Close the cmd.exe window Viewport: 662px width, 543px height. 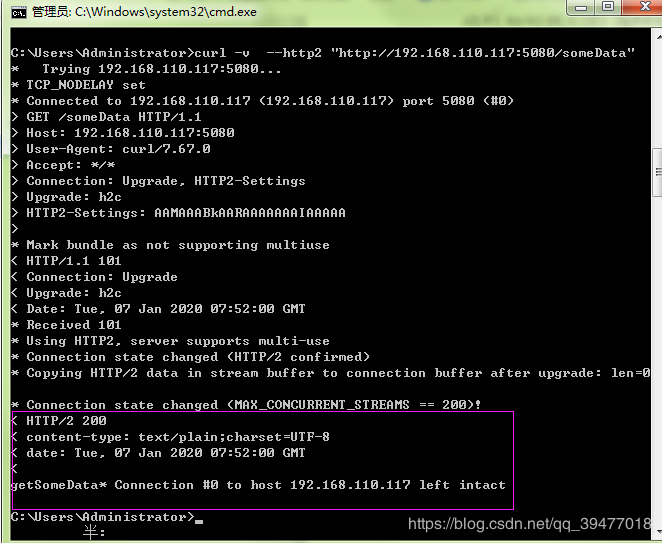(643, 6)
